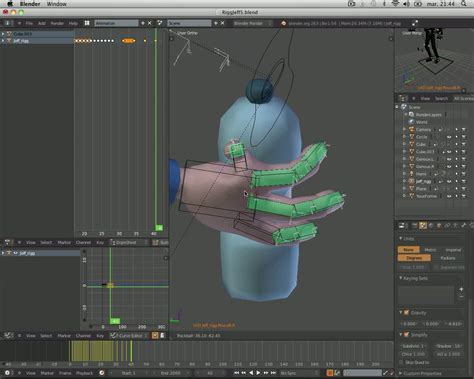Viewport: 474px width, 379px height.
Task: Open the macOS Window menu
Action: (56, 4)
